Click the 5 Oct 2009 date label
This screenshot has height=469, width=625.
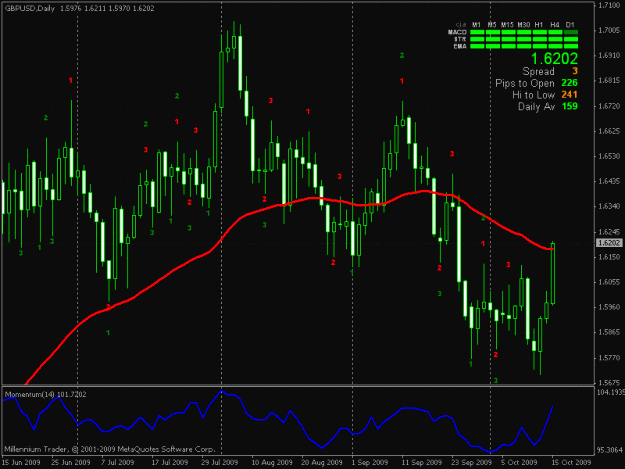[519, 462]
